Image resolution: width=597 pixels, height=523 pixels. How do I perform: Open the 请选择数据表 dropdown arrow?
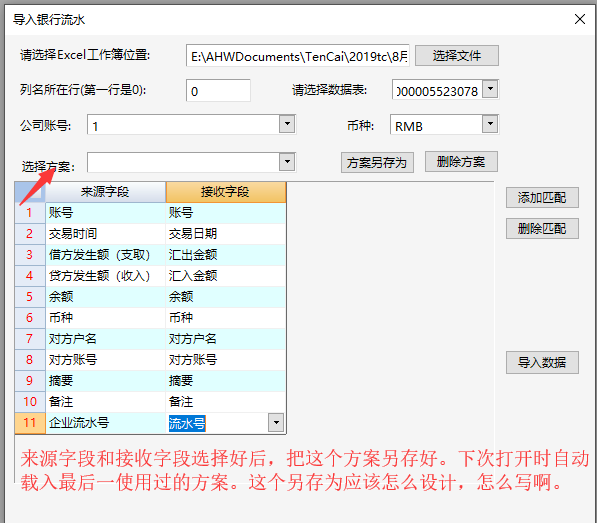pyautogui.click(x=490, y=89)
